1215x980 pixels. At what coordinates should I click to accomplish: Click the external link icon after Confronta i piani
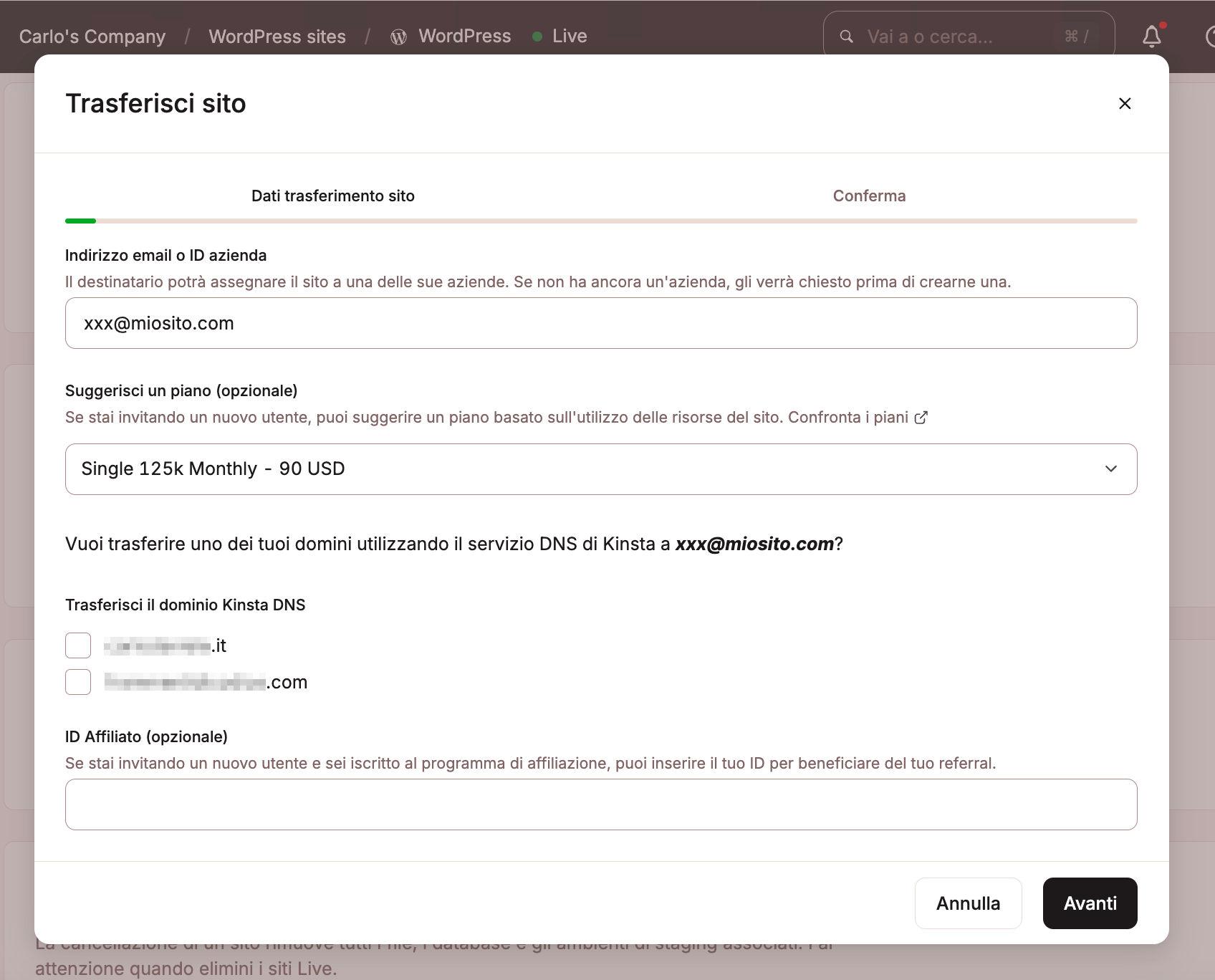coord(921,418)
